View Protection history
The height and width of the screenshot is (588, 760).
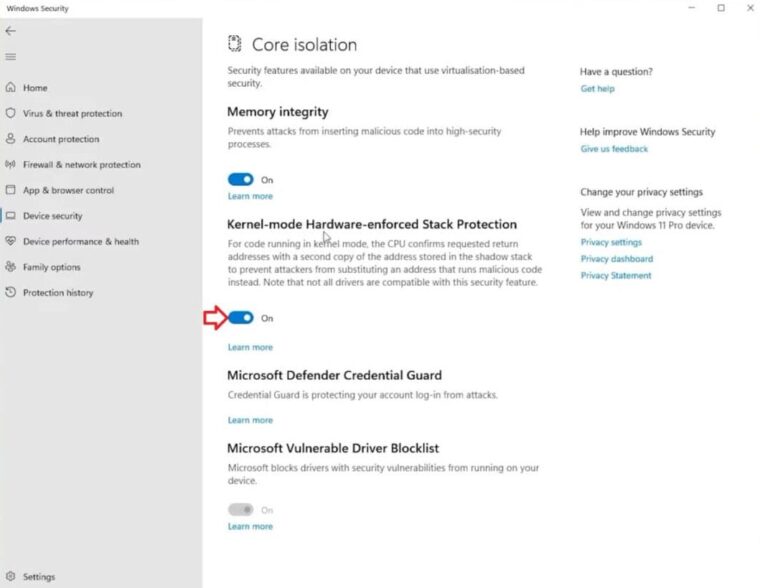58,293
